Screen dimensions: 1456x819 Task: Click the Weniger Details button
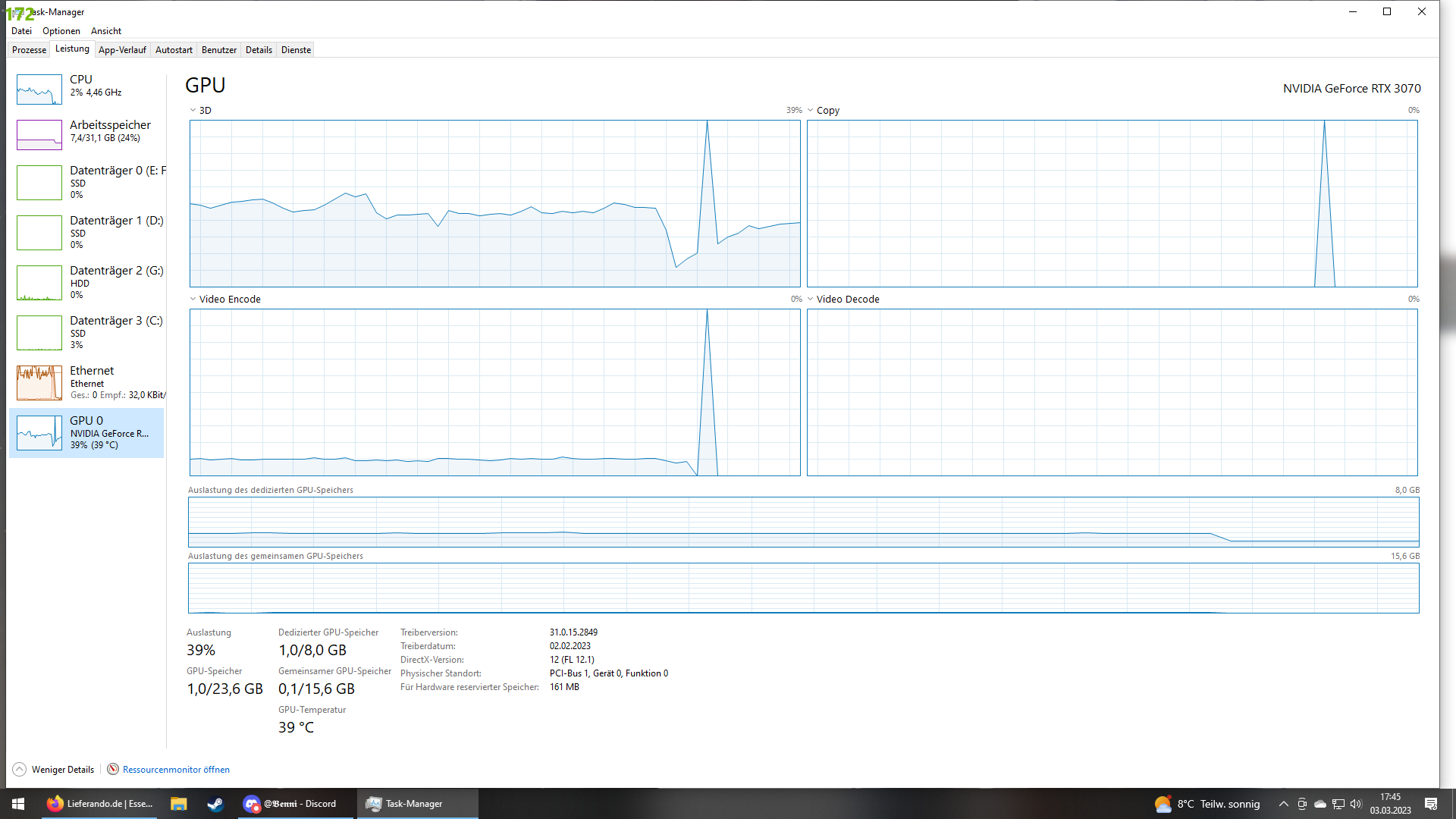pos(63,769)
